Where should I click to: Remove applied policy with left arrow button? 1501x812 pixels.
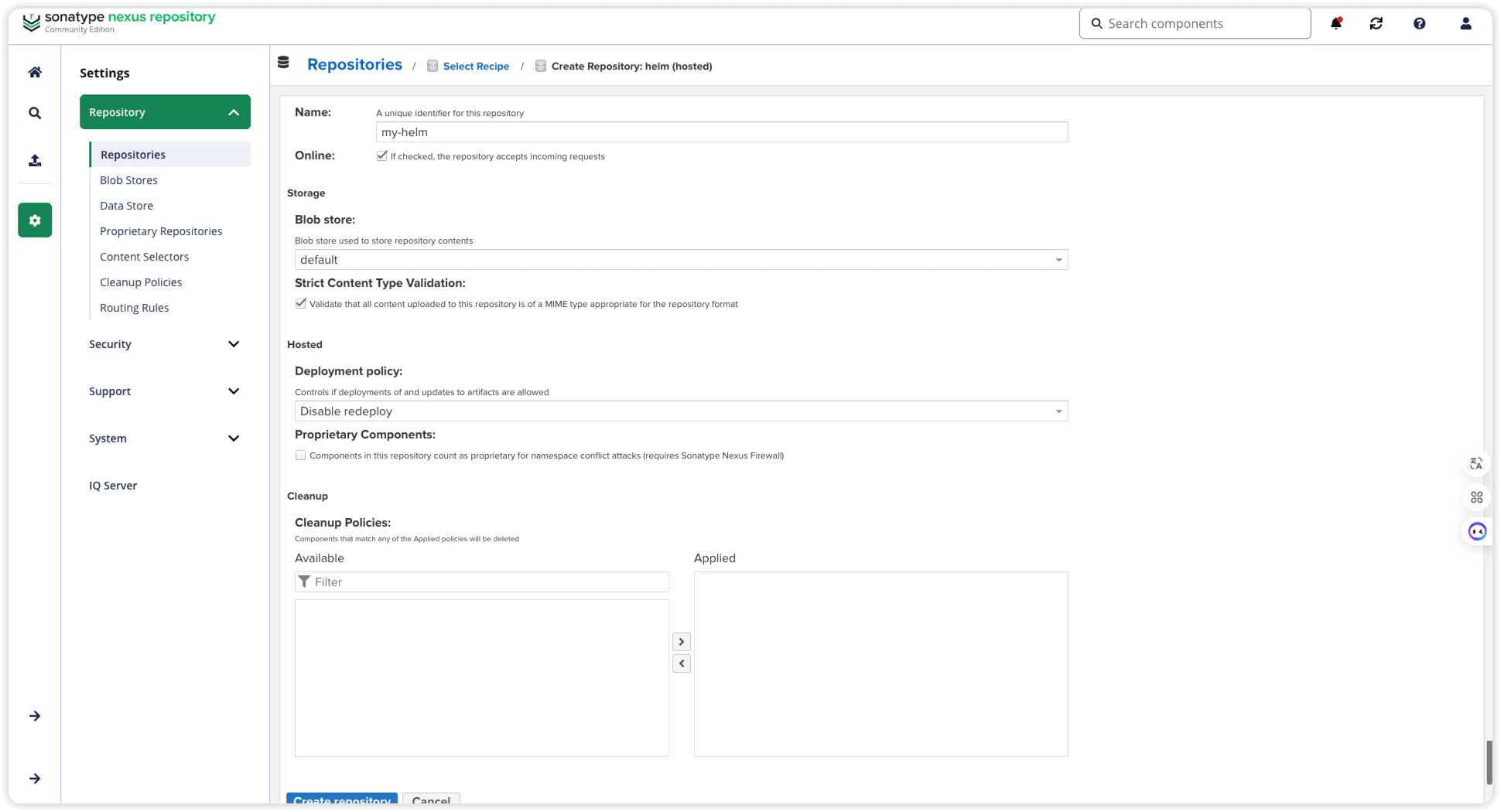point(682,664)
